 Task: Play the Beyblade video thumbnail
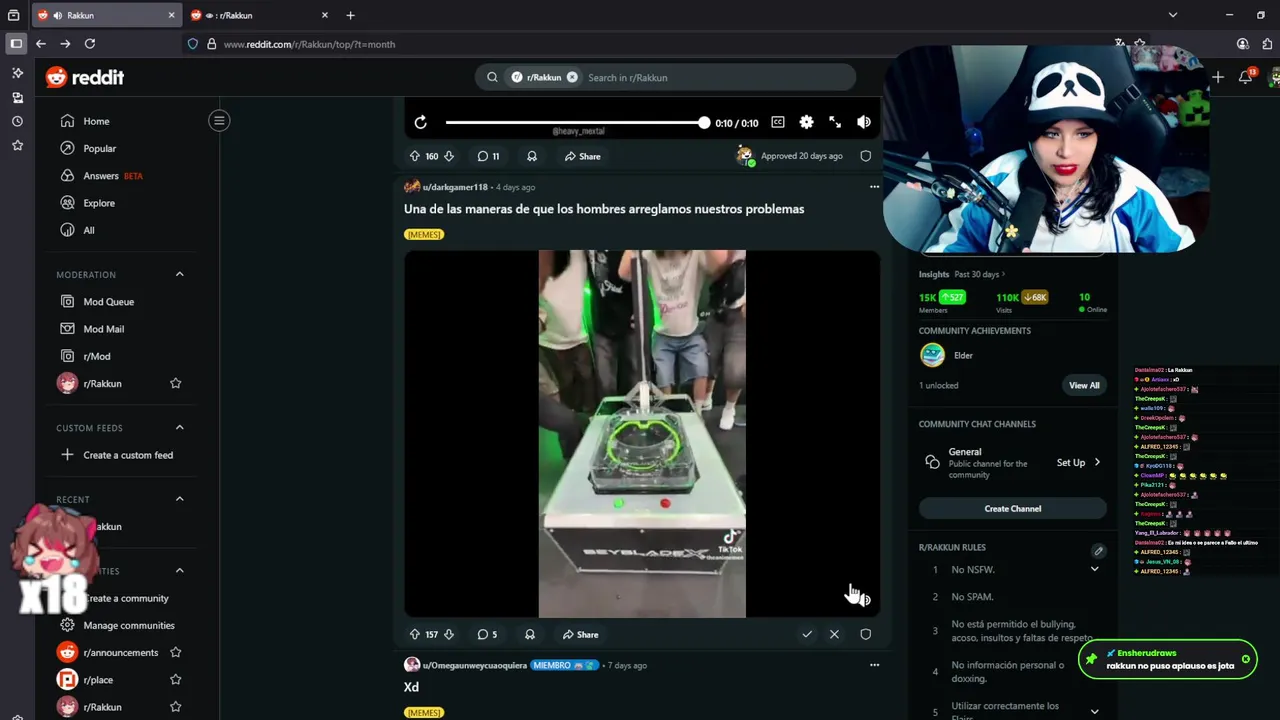coord(642,433)
